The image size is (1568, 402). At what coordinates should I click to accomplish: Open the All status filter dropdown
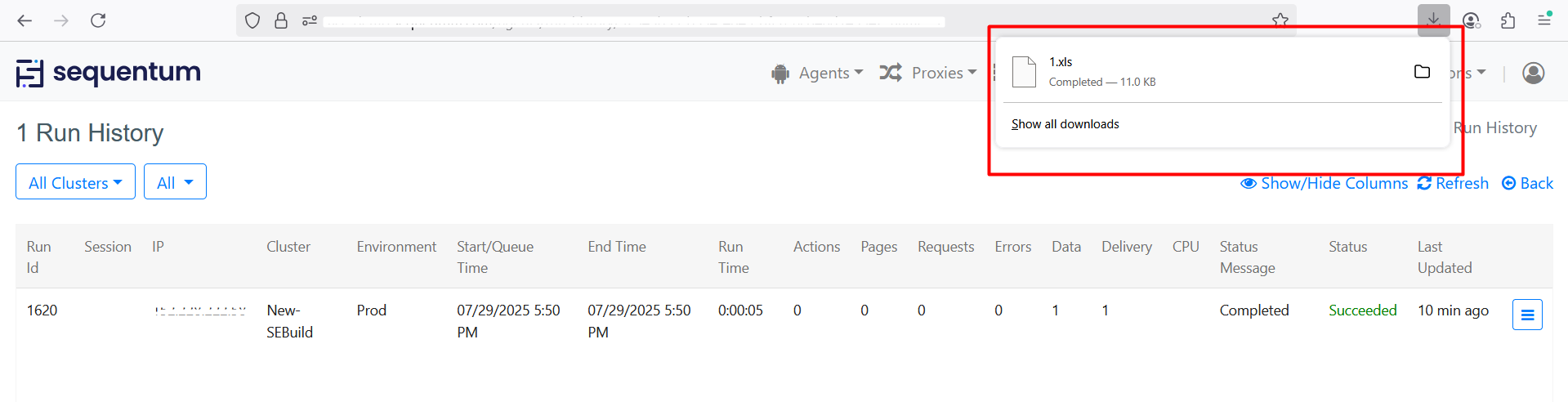pos(175,182)
